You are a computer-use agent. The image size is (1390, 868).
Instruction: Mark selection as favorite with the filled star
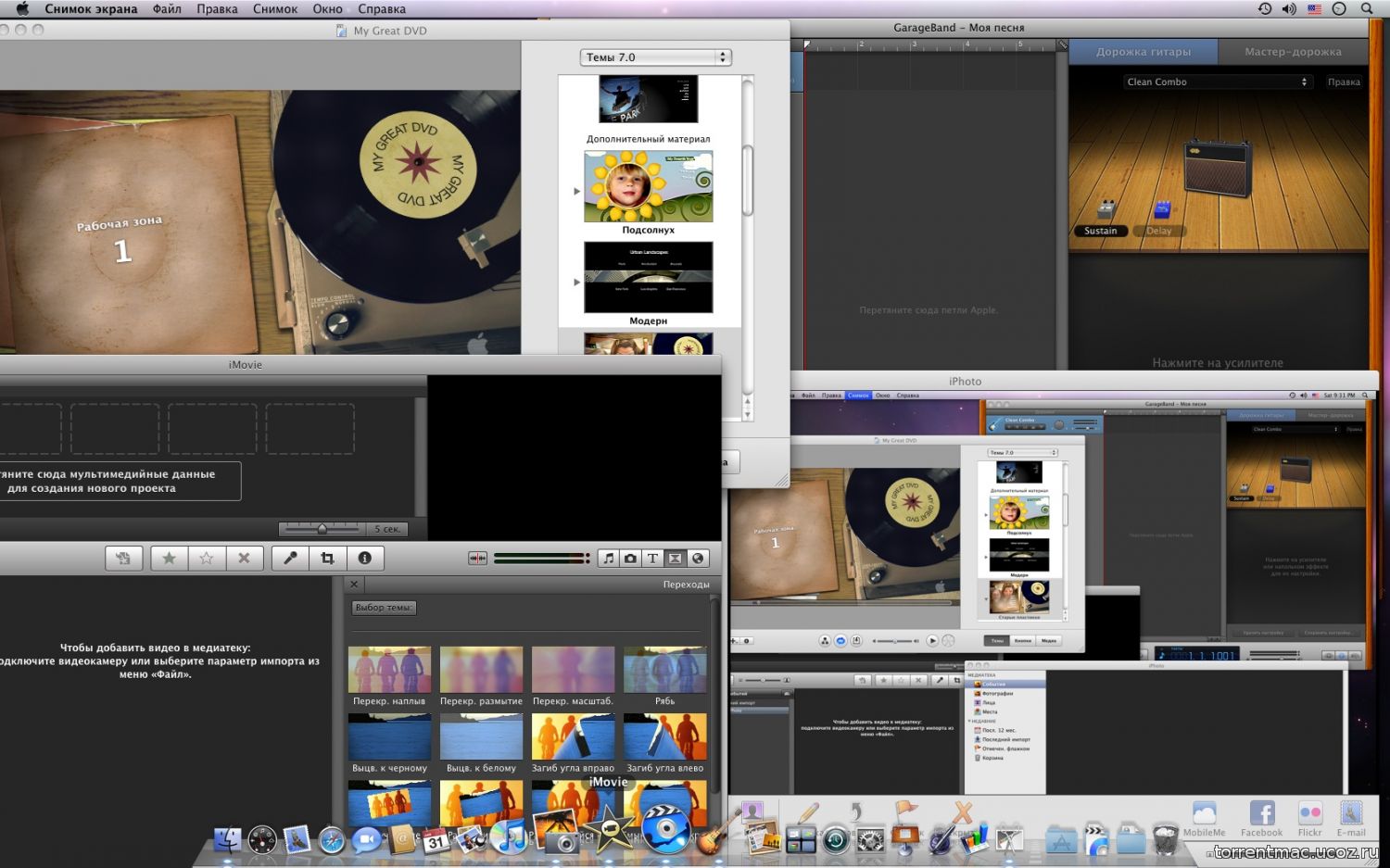[169, 558]
